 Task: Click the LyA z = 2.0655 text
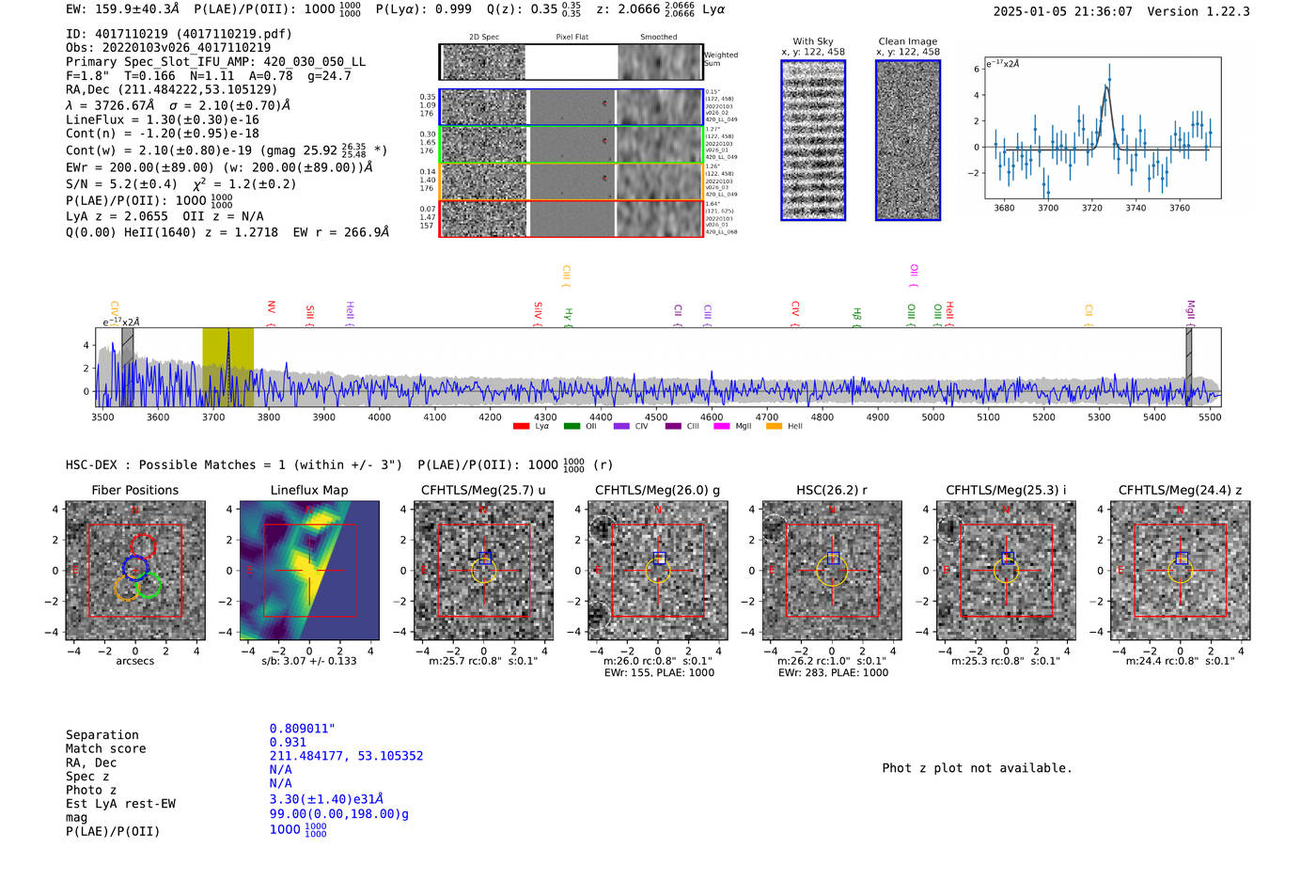pos(117,216)
